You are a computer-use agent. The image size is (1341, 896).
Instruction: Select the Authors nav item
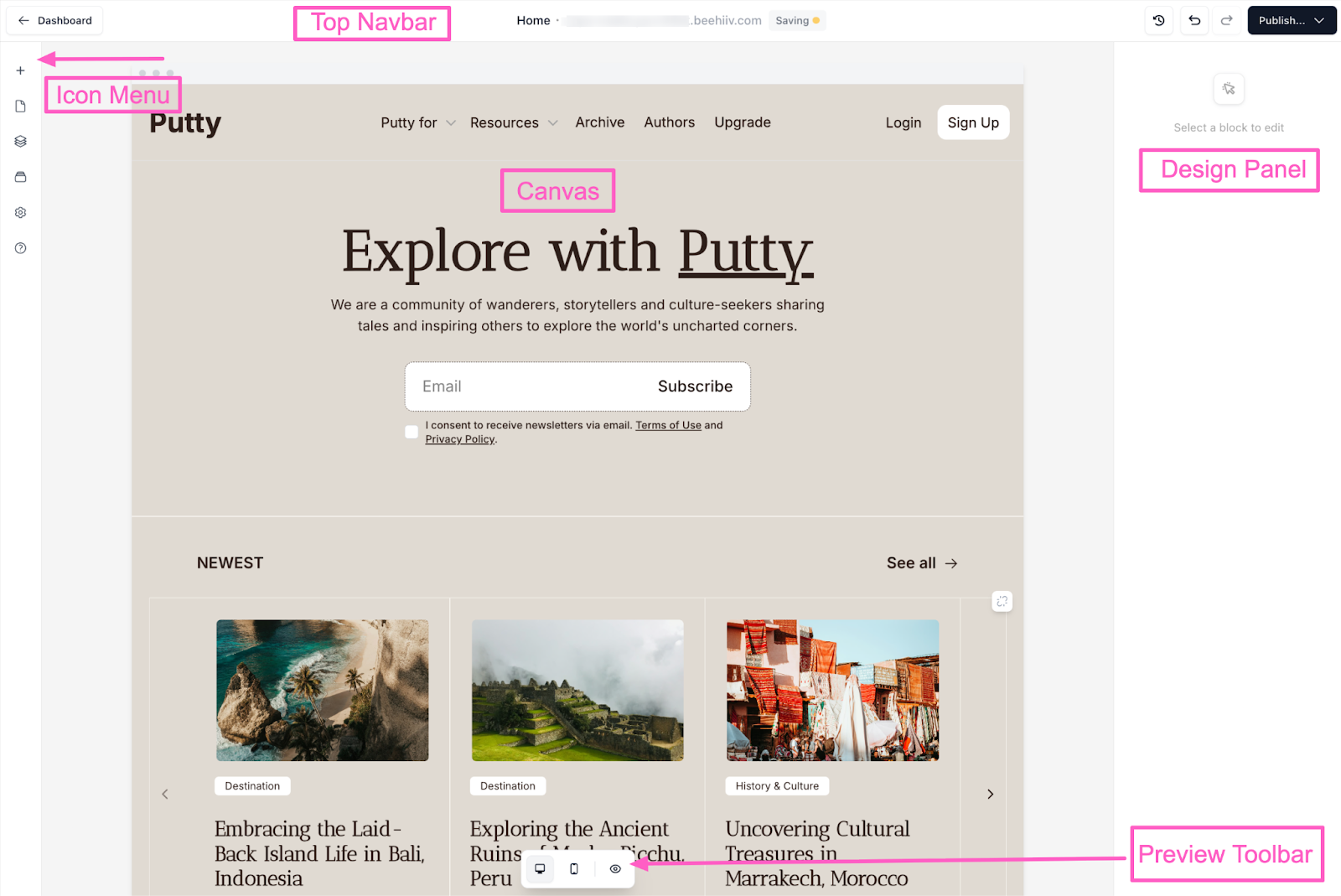coord(669,122)
